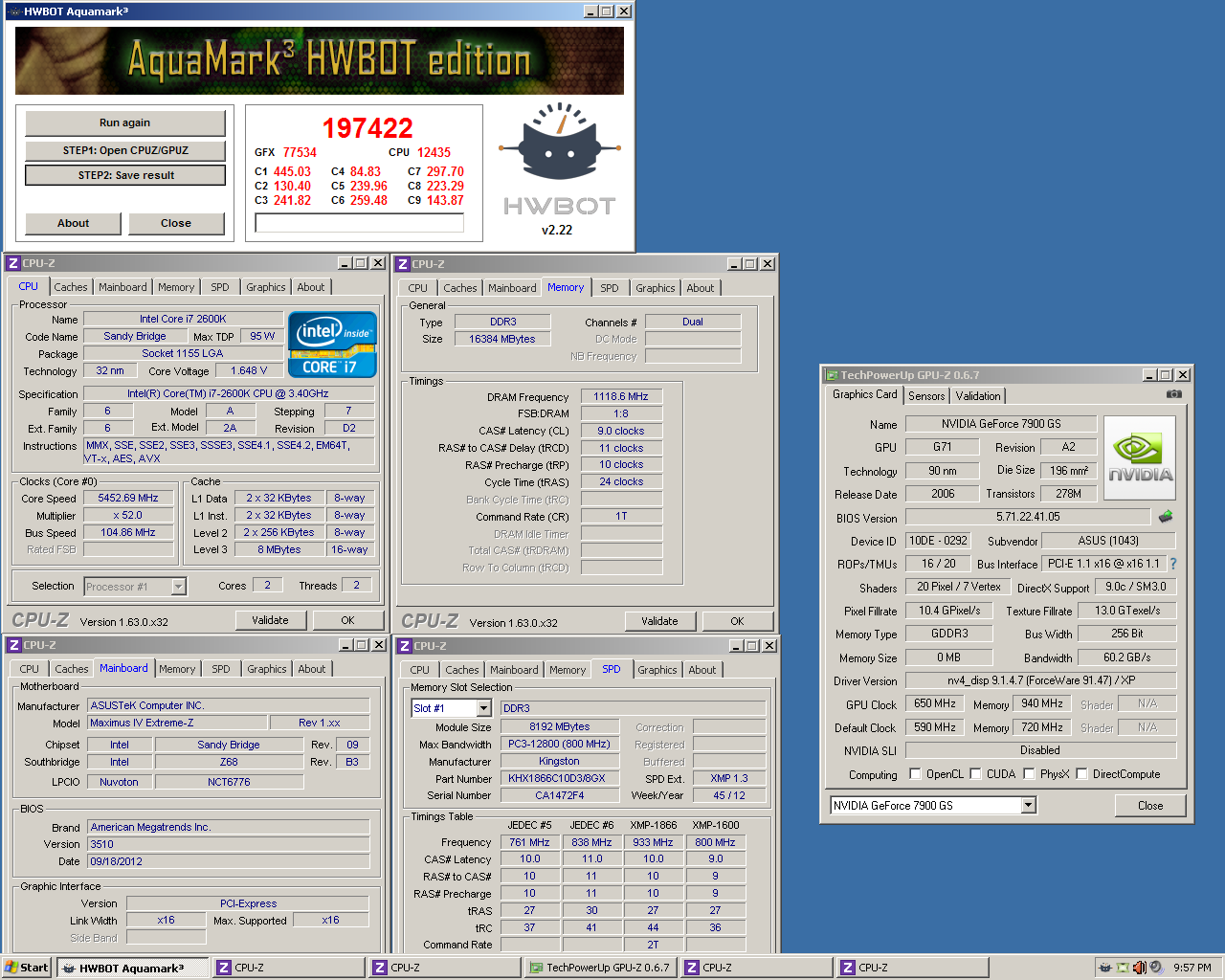Switch to Sensors tab in GPU-Z

[926, 395]
